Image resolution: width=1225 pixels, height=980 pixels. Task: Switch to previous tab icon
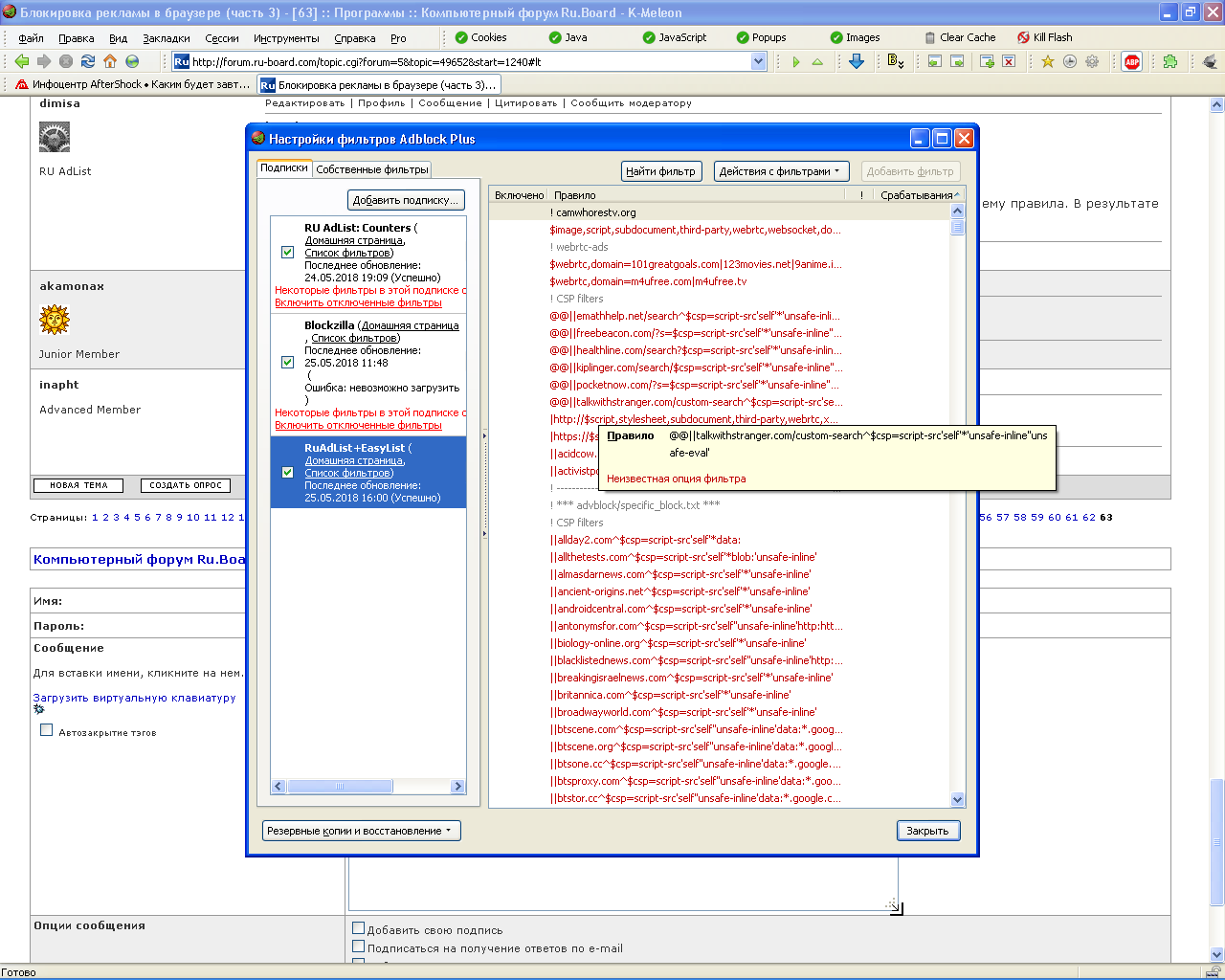(x=934, y=61)
